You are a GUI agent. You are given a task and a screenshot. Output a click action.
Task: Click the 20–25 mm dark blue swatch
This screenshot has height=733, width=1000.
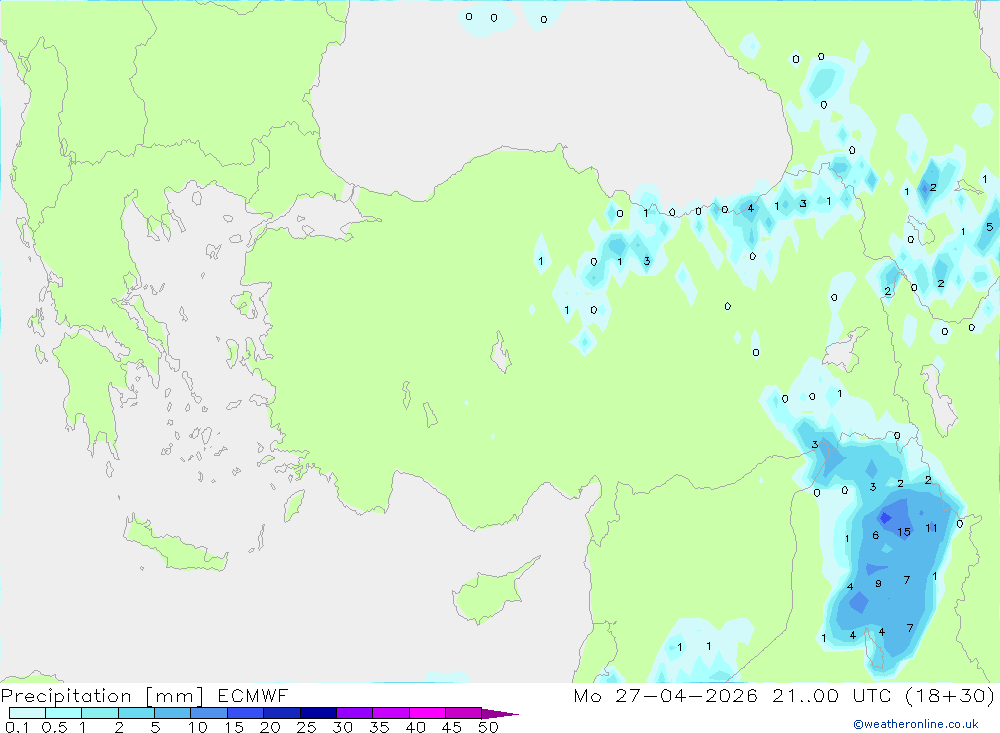pyautogui.click(x=282, y=713)
